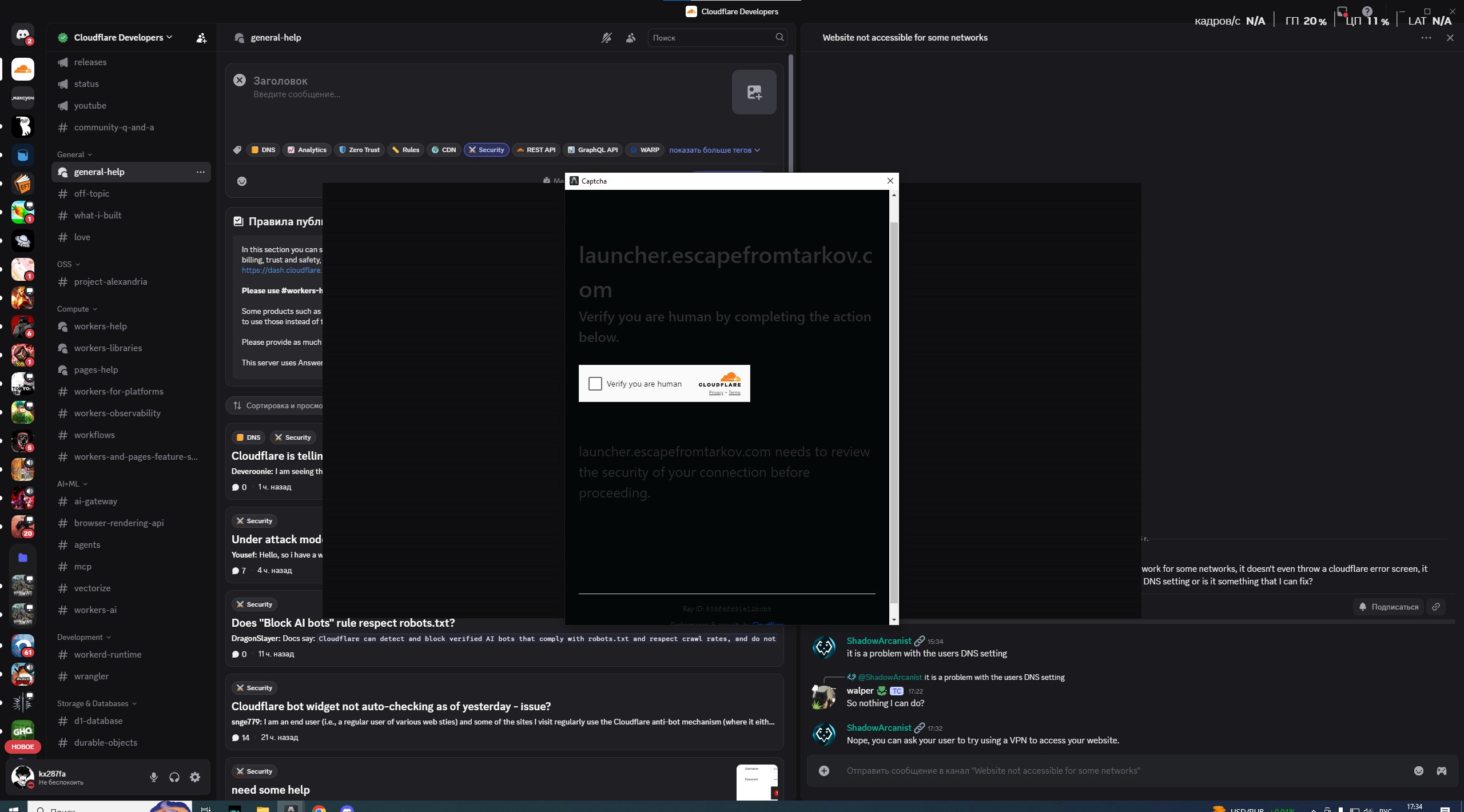Select the Zero Trust tag
Image resolution: width=1464 pixels, height=812 pixels.
tap(359, 150)
